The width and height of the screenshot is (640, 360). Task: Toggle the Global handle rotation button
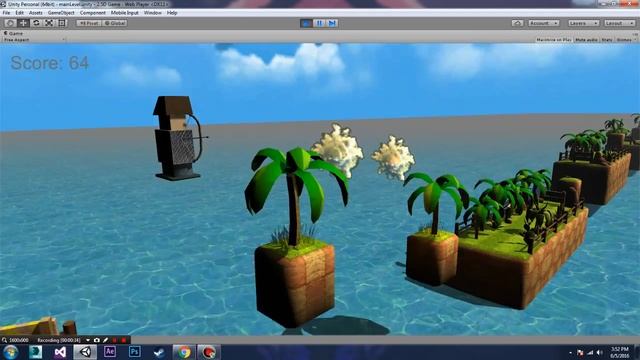click(115, 23)
